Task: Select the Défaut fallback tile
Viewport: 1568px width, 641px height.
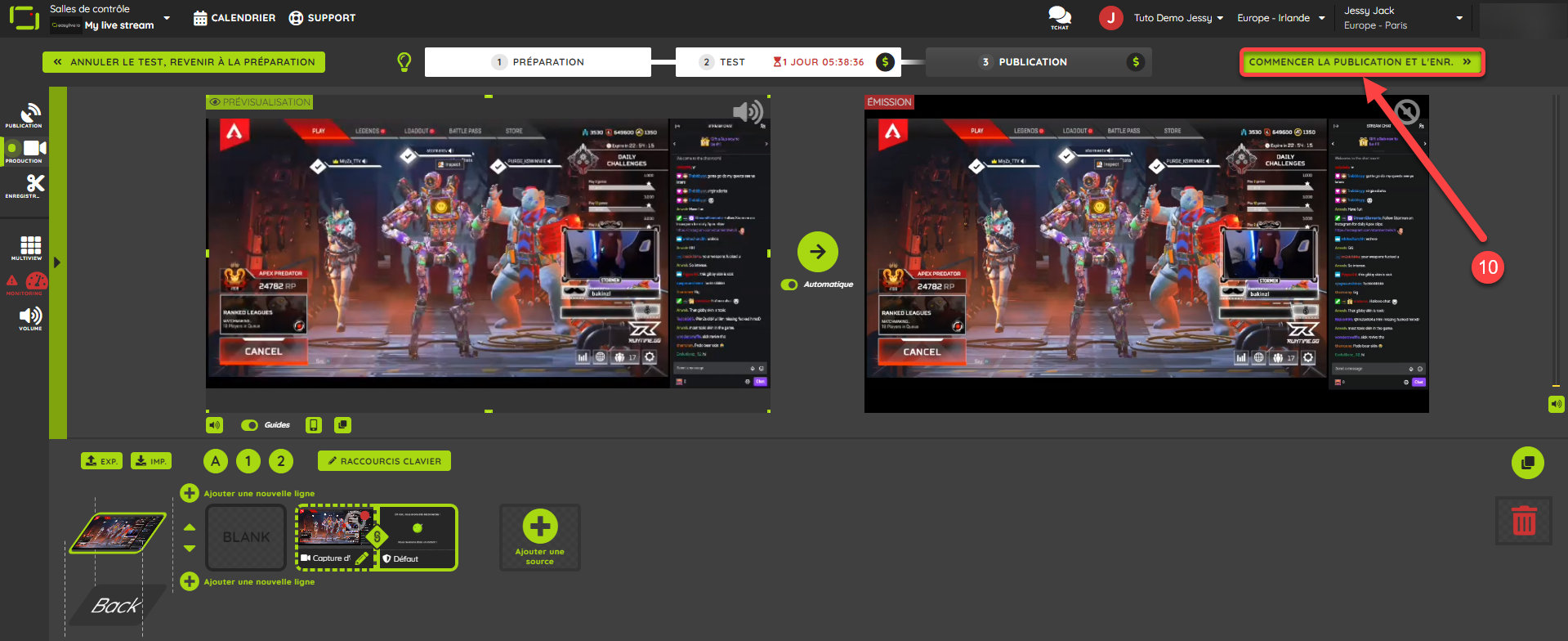Action: (418, 537)
